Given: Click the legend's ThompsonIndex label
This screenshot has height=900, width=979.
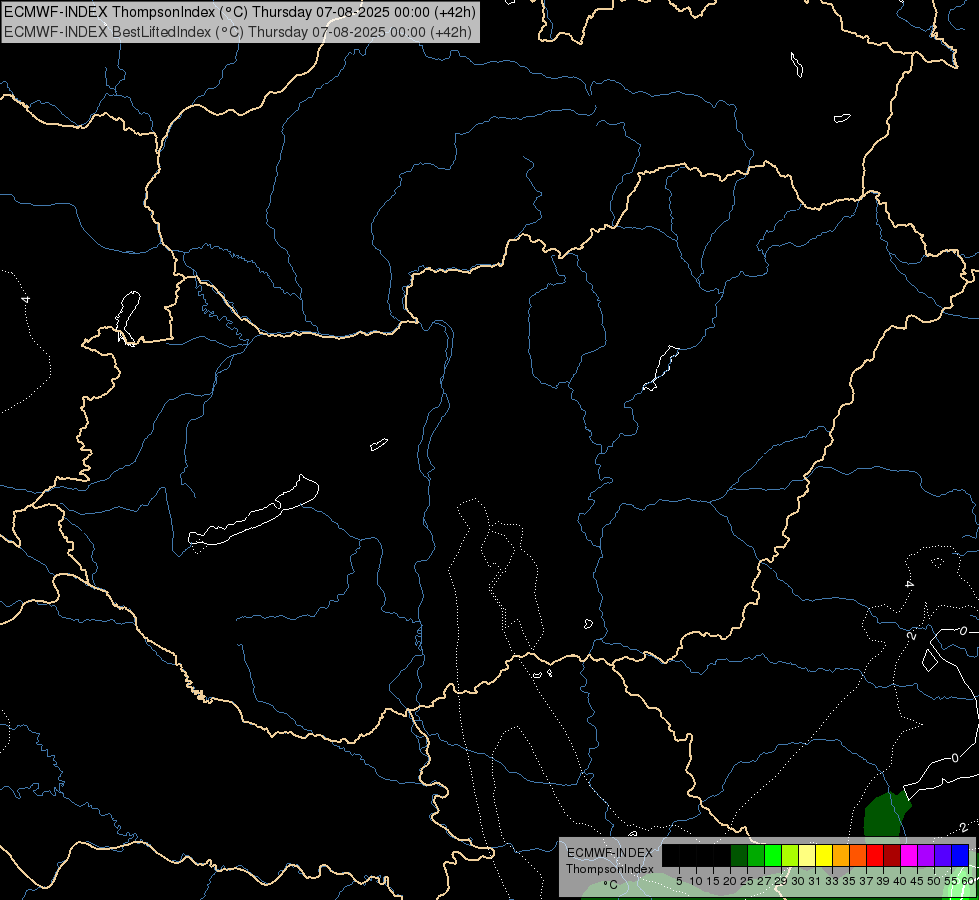Looking at the screenshot, I should (610, 869).
